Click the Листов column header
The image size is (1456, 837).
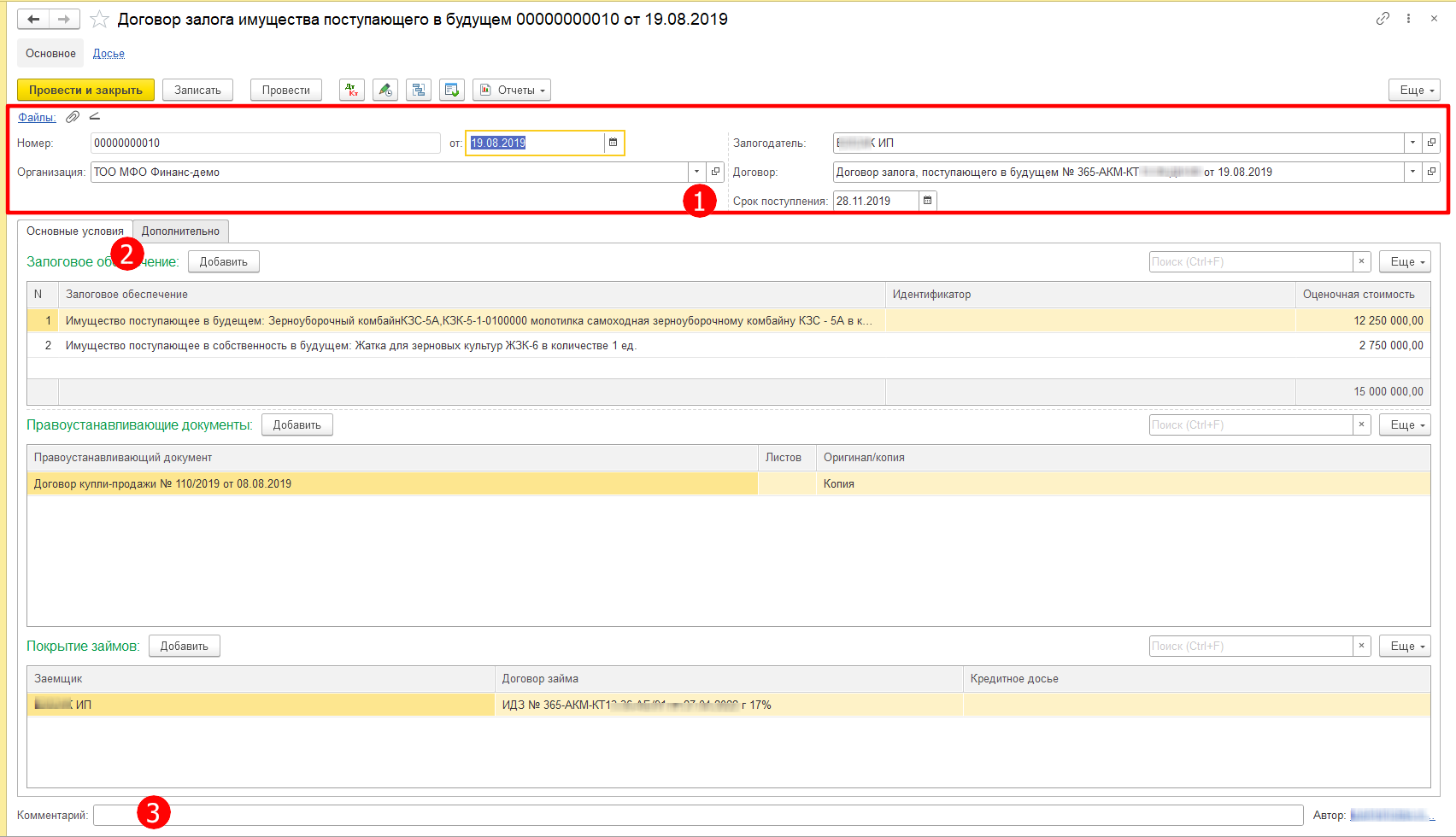(787, 457)
